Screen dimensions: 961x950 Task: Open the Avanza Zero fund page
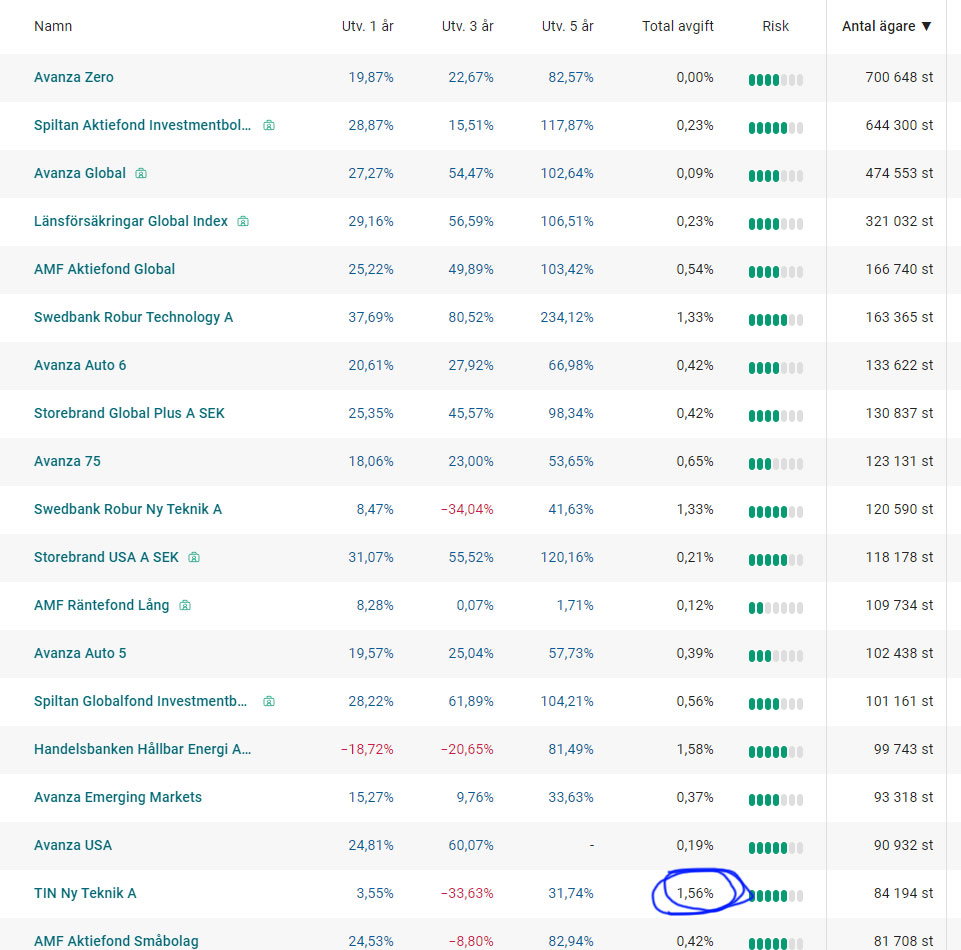(x=74, y=77)
